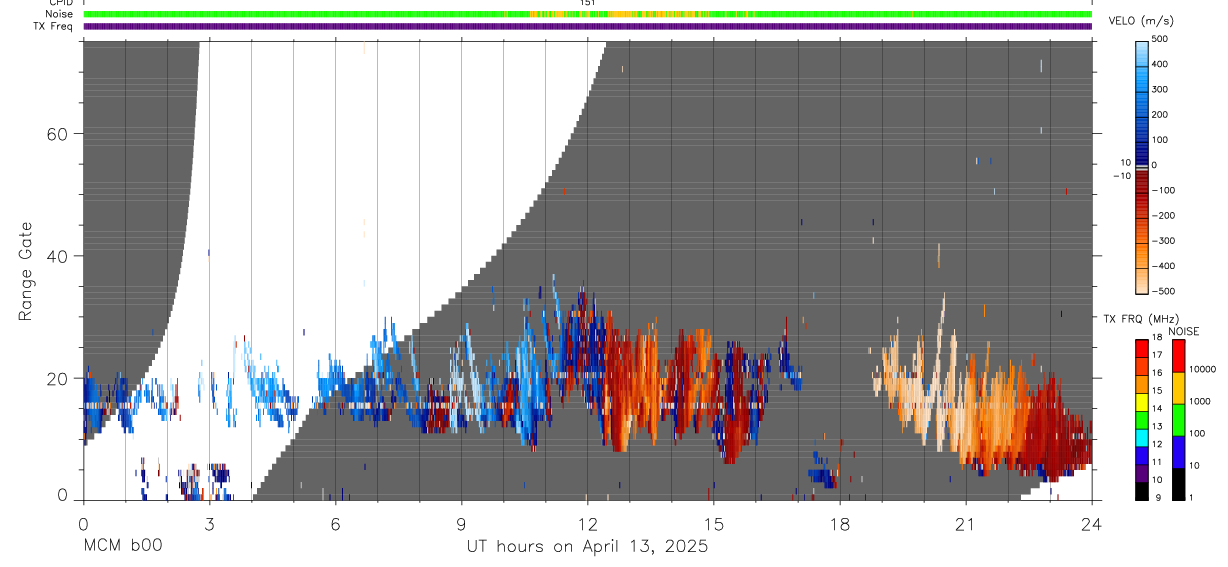This screenshot has height=567, width=1228.
Task: Click the MCM b00 radar label
Action: point(122,546)
